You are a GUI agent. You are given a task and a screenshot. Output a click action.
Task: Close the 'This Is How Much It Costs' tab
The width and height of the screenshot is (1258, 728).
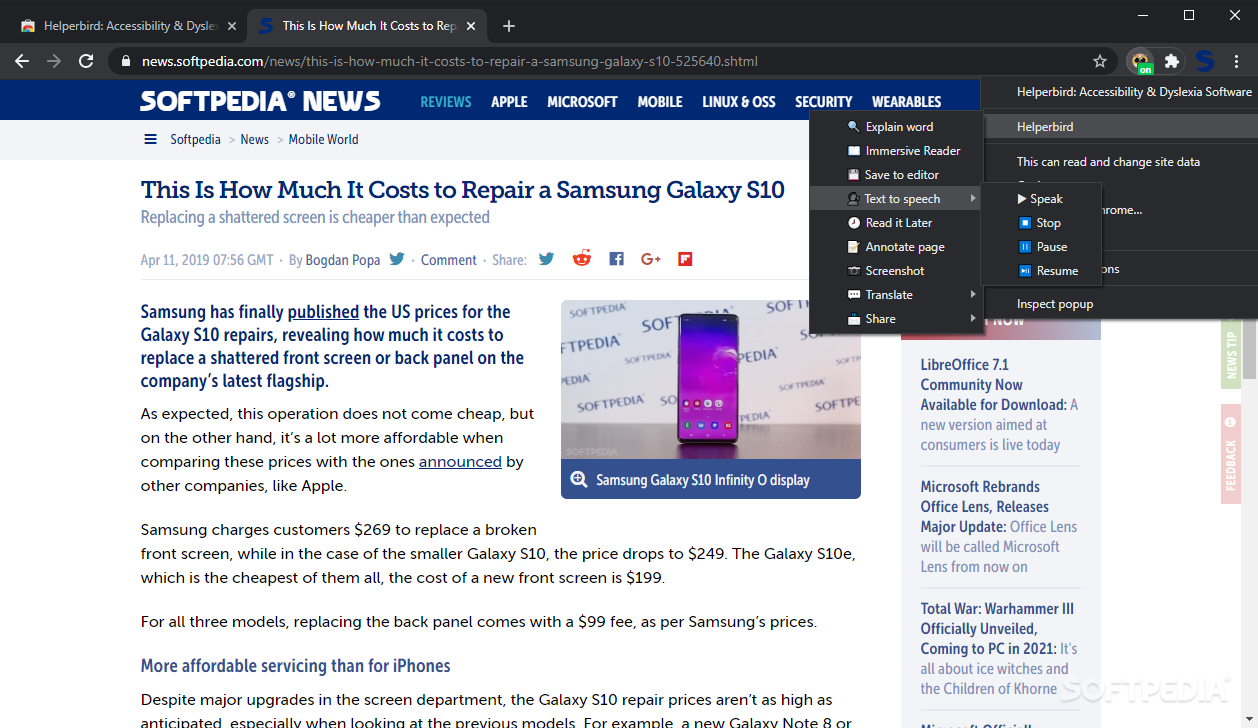tap(472, 26)
